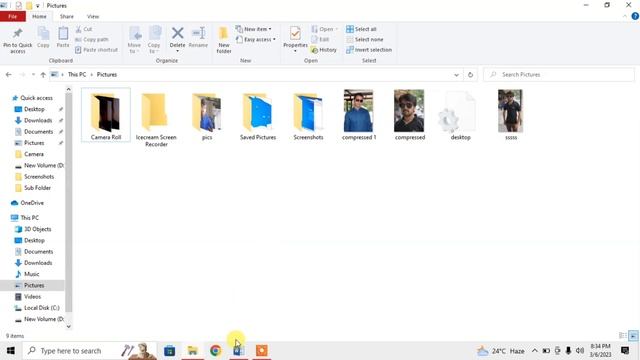Click Copy path in Clipboard group
Image resolution: width=640 pixels, height=360 pixels.
[x=92, y=40]
